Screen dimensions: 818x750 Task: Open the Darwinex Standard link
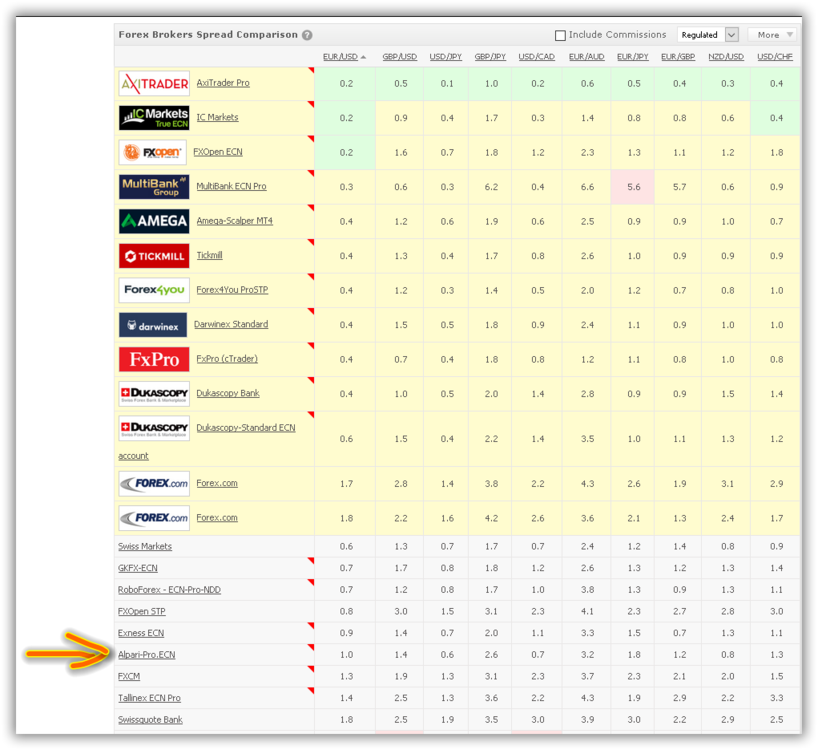(231, 324)
